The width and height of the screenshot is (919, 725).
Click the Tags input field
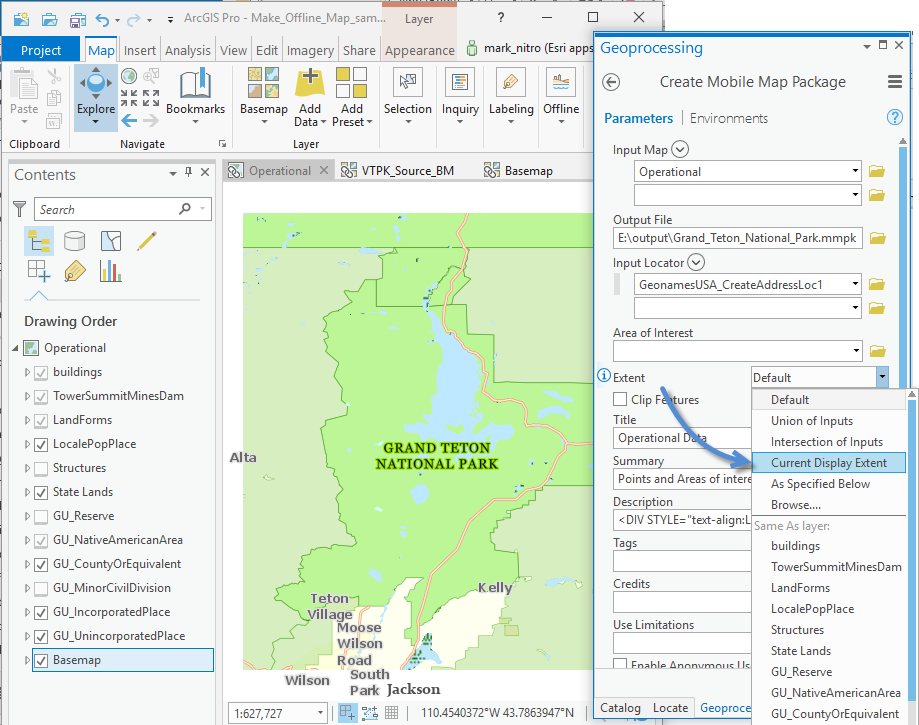click(682, 561)
